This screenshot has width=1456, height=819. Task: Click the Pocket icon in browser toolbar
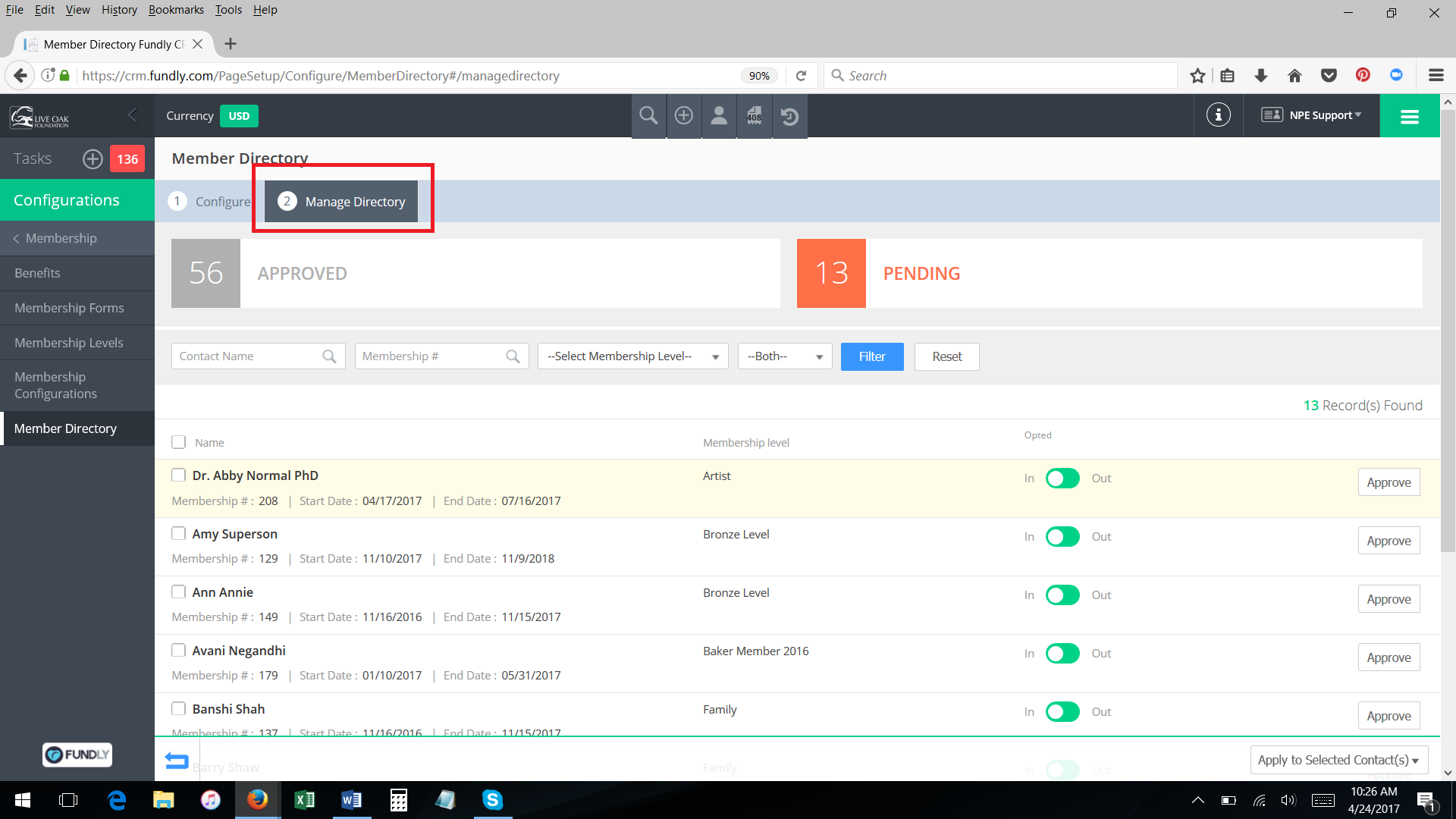1329,76
